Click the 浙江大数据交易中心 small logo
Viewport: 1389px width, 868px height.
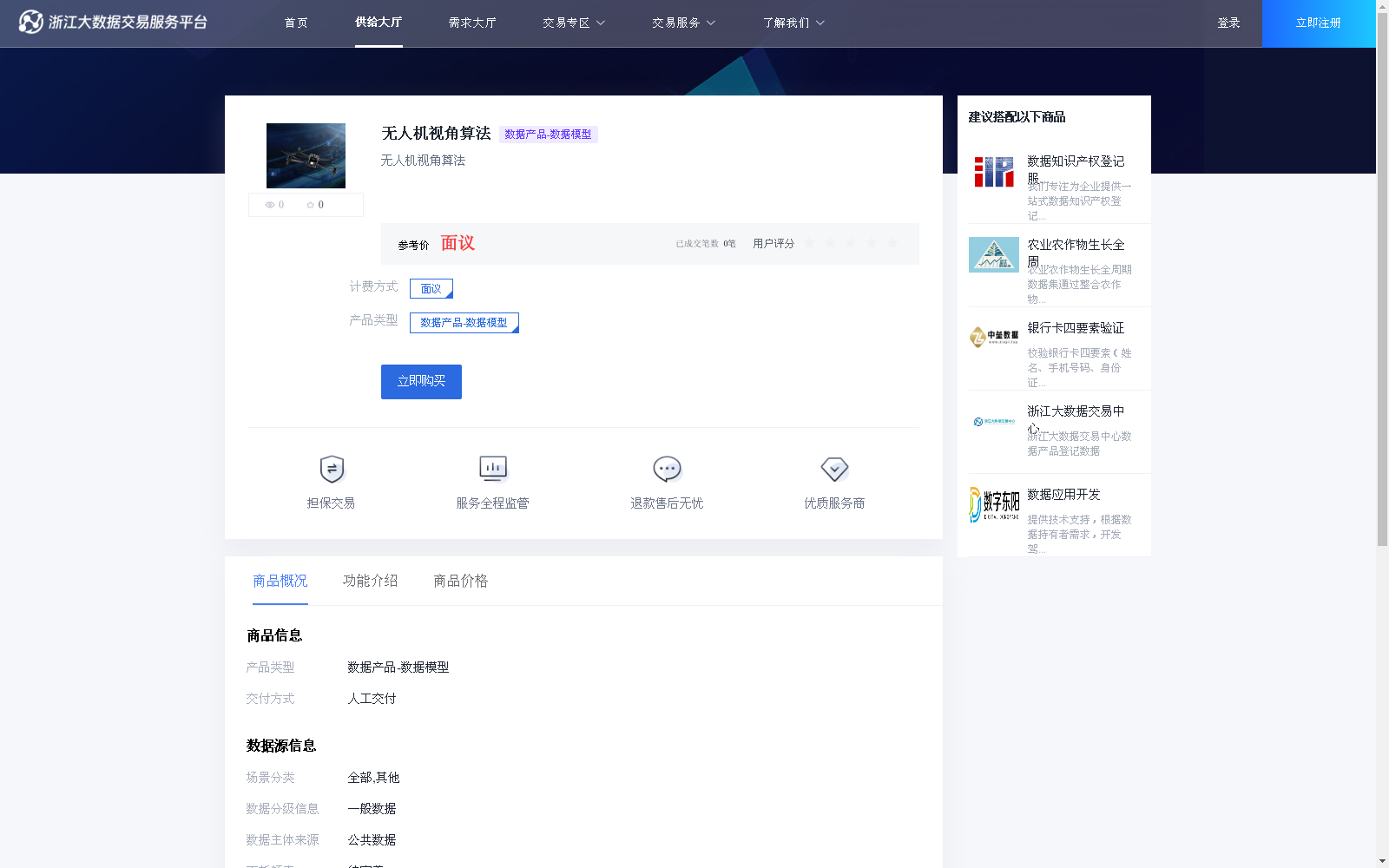pyautogui.click(x=994, y=422)
